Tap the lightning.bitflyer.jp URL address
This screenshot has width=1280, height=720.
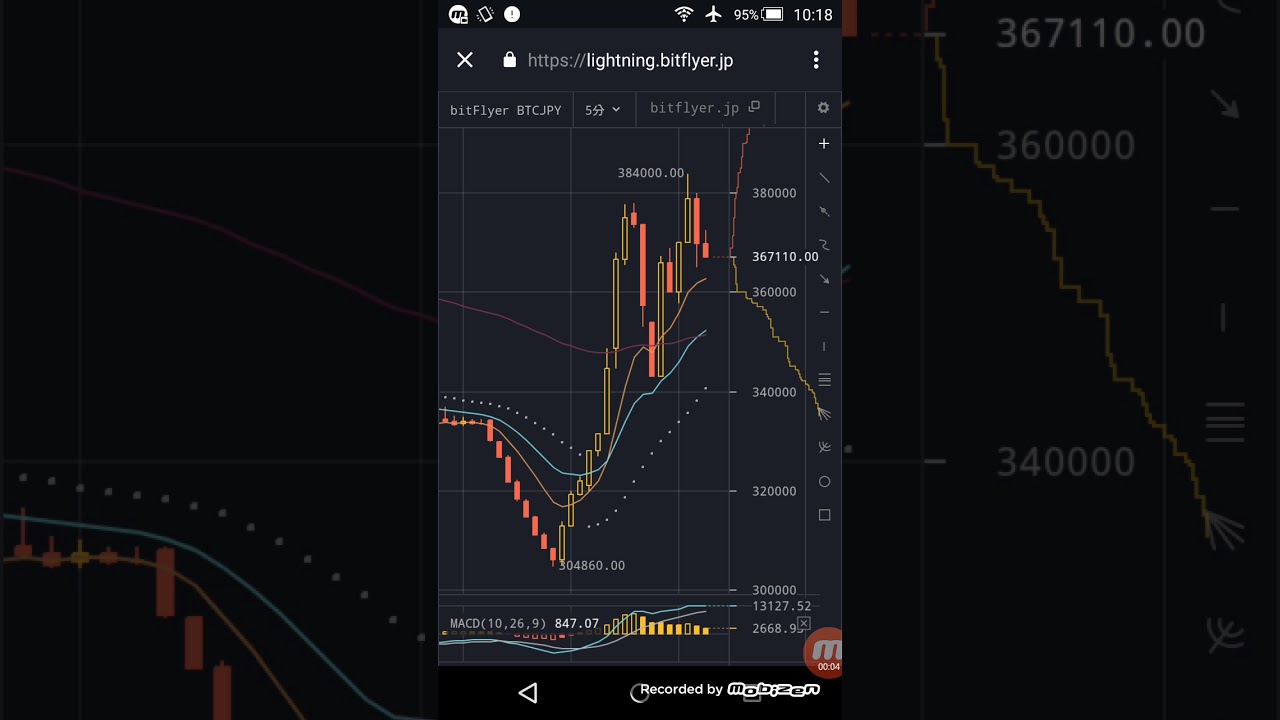pyautogui.click(x=630, y=60)
